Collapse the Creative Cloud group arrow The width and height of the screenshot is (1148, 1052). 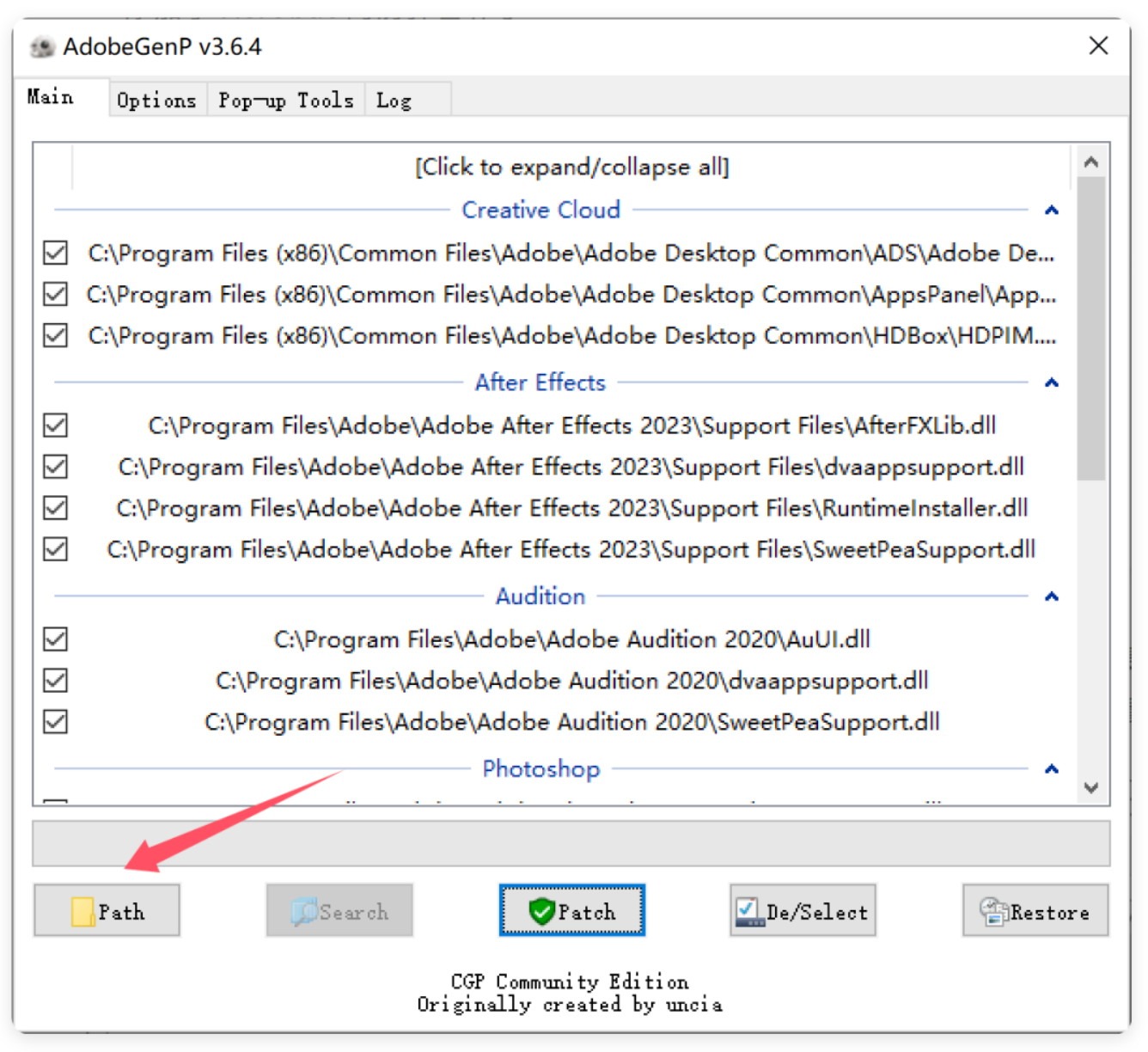coord(1051,211)
